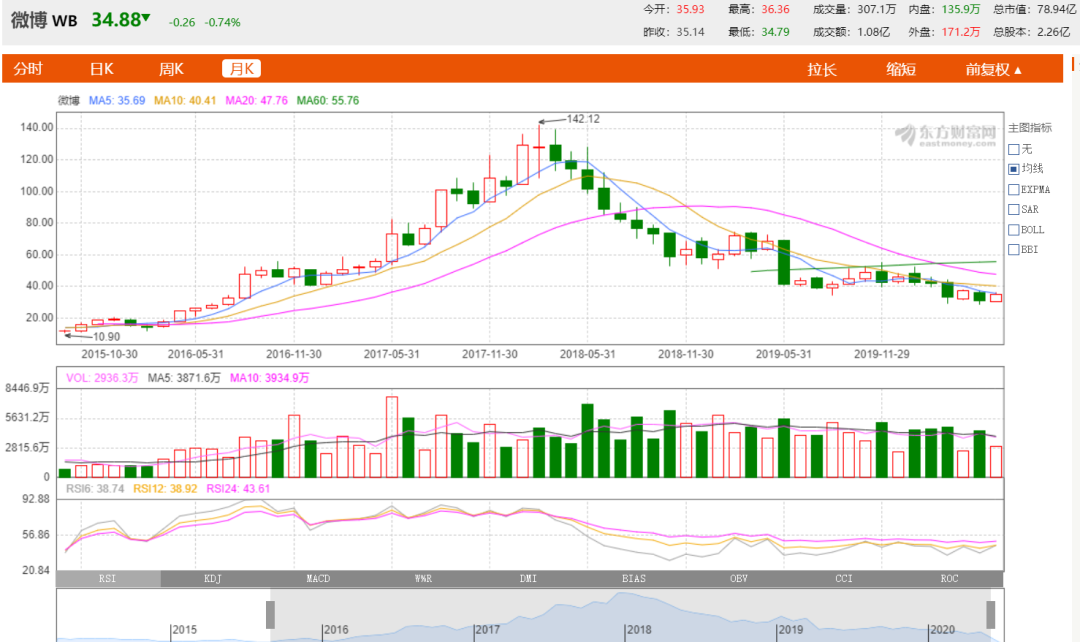Select the W%R indicator tab
This screenshot has width=1080, height=642.
(424, 579)
